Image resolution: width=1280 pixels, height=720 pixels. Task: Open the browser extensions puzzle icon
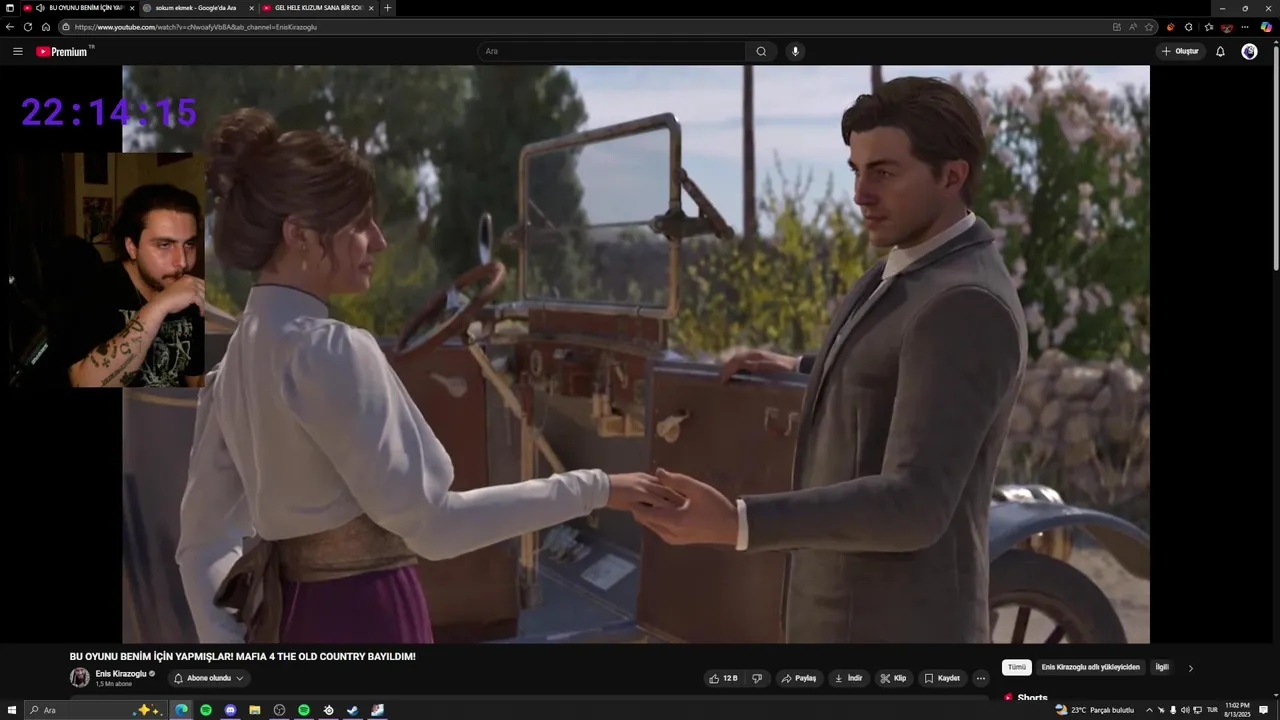[x=1189, y=27]
